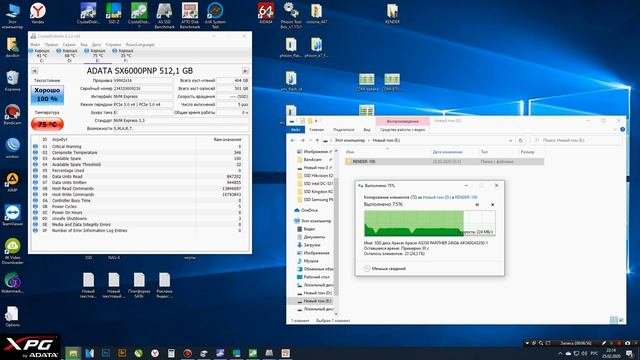Open the Yandex browser desktop icon
This screenshot has height=360, width=640.
(x=38, y=13)
